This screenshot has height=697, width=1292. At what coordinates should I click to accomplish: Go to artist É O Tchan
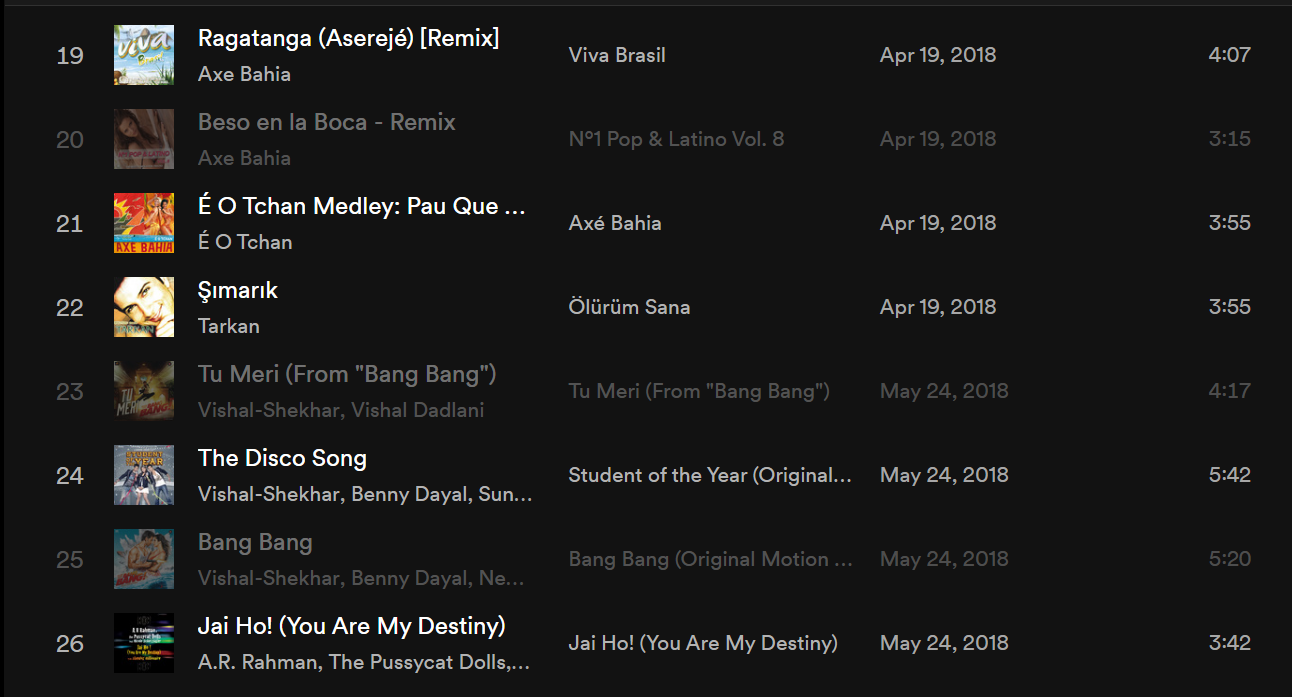tap(245, 242)
